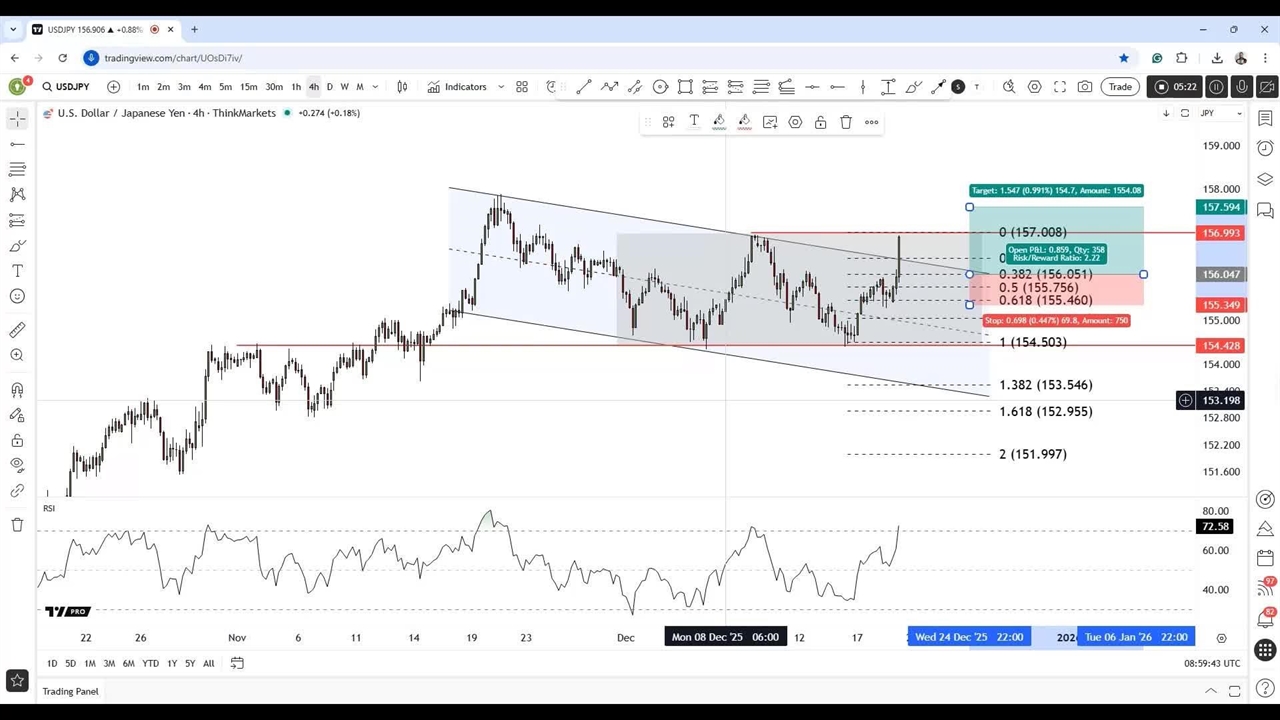This screenshot has width=1280, height=720.
Task: Open the candlestick chart type selector
Action: pyautogui.click(x=402, y=87)
